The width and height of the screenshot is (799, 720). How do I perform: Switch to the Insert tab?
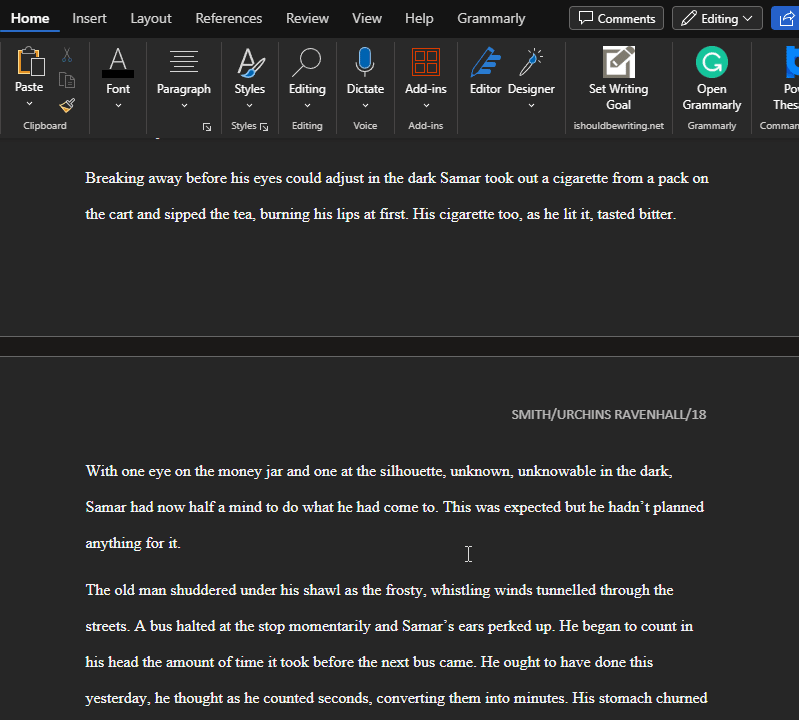click(x=89, y=18)
